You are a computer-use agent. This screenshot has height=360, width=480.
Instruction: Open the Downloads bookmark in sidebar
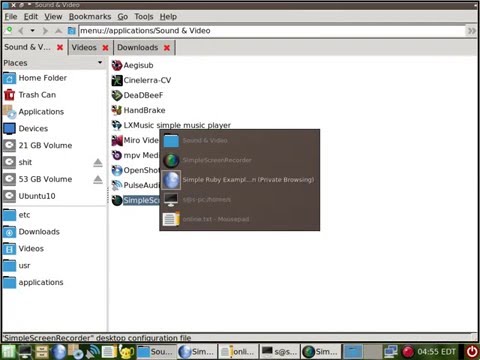(39, 232)
